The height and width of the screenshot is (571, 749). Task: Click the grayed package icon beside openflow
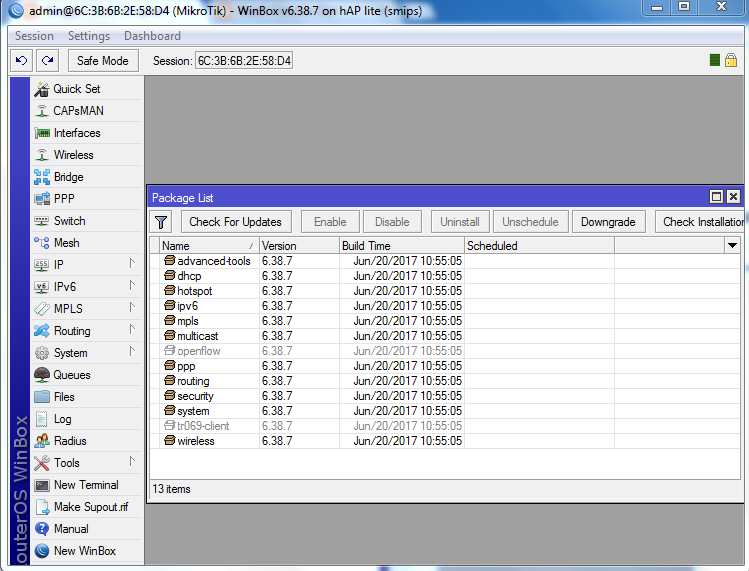pyautogui.click(x=170, y=351)
